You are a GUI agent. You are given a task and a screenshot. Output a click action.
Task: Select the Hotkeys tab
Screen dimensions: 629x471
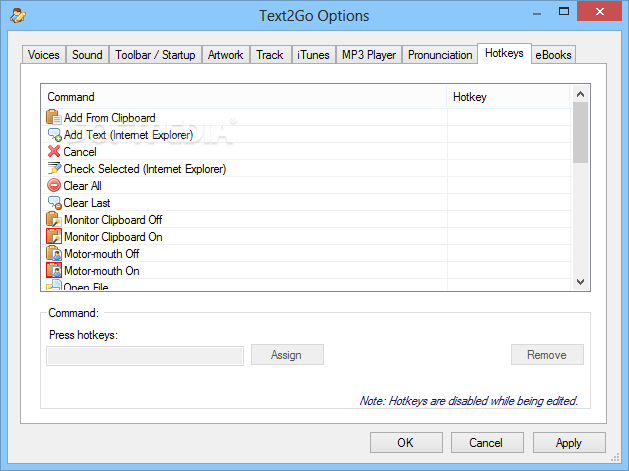(x=504, y=53)
